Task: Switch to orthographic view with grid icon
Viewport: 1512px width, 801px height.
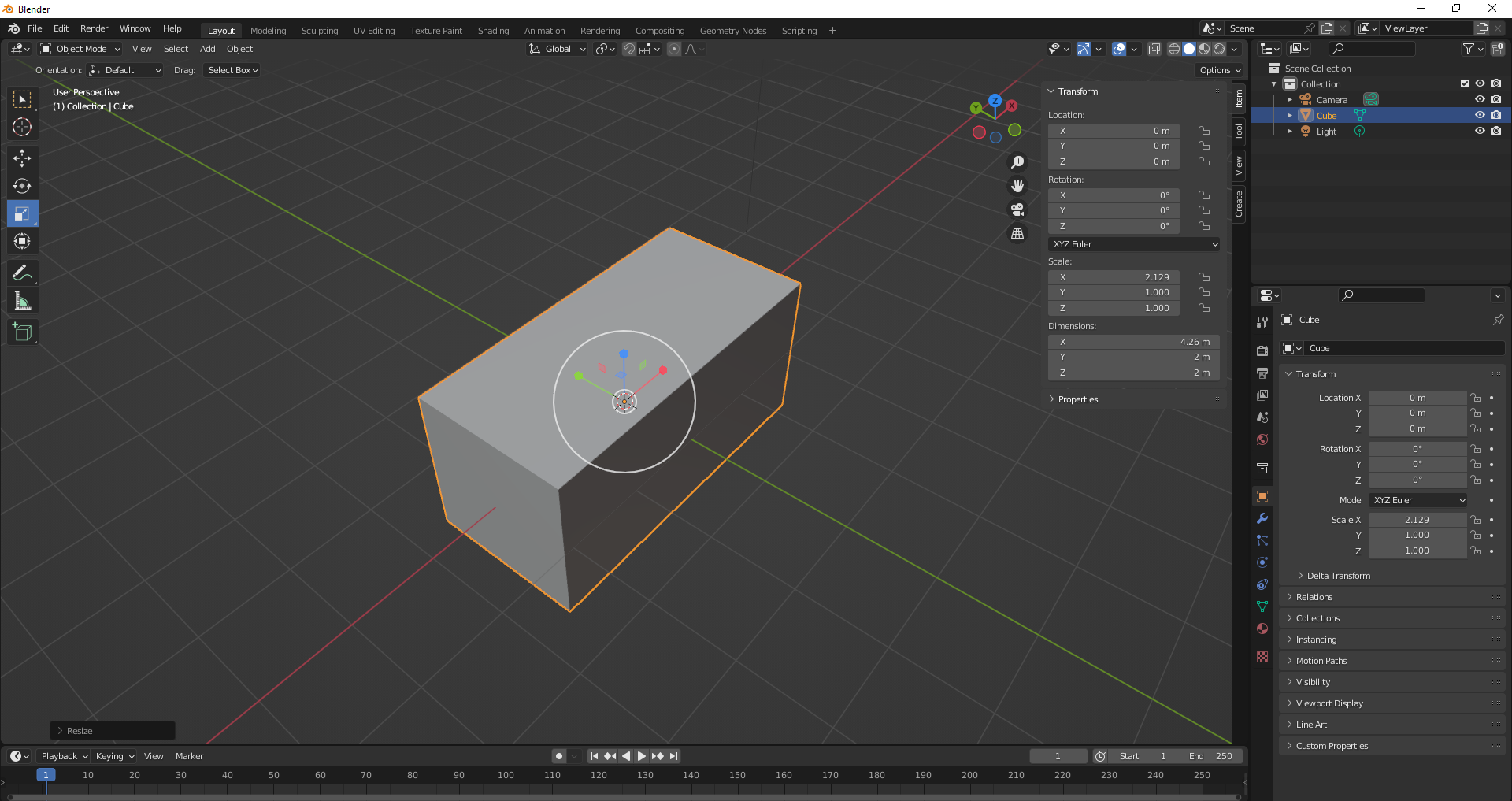Action: (x=1017, y=234)
